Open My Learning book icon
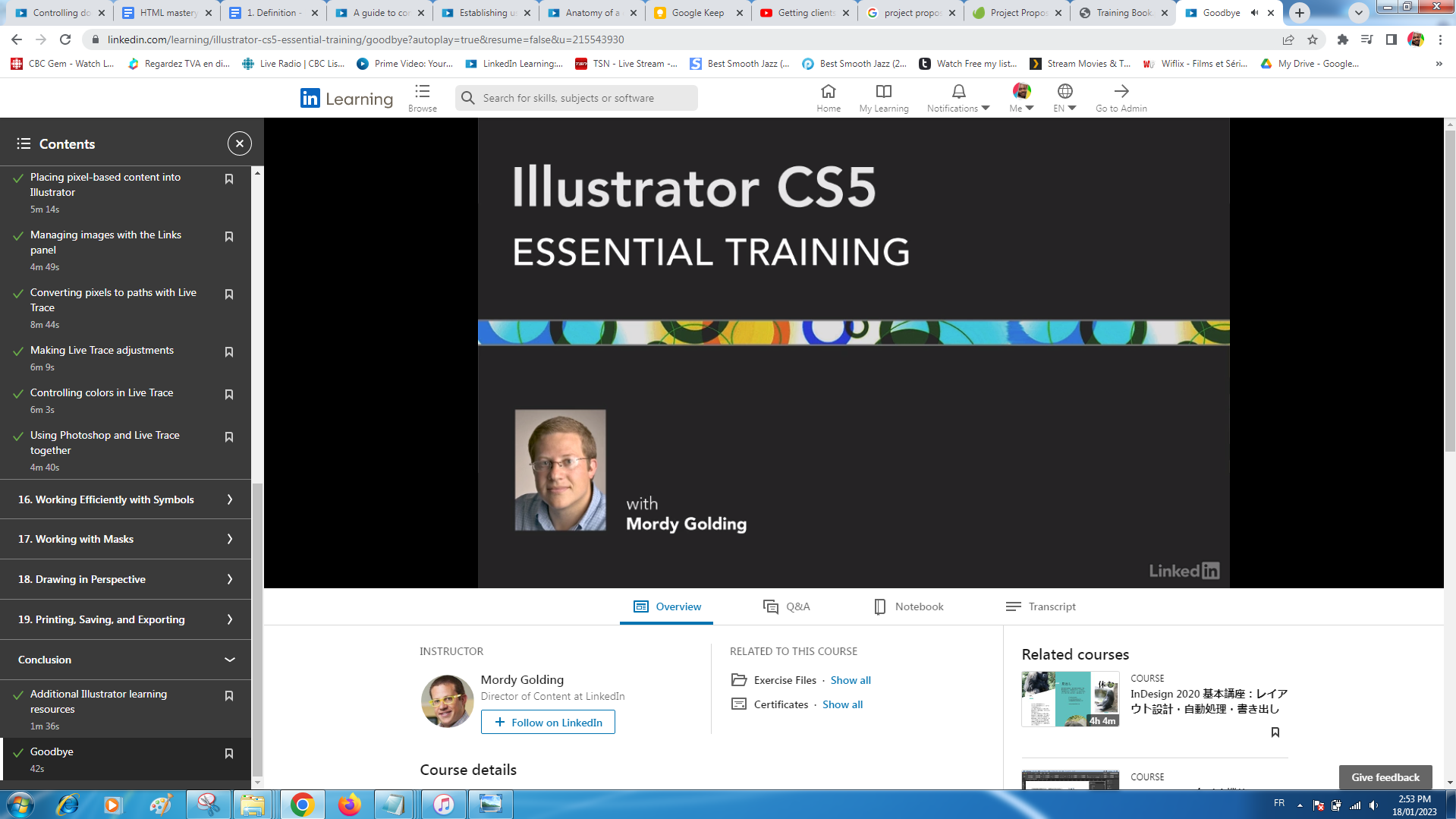 (883, 92)
